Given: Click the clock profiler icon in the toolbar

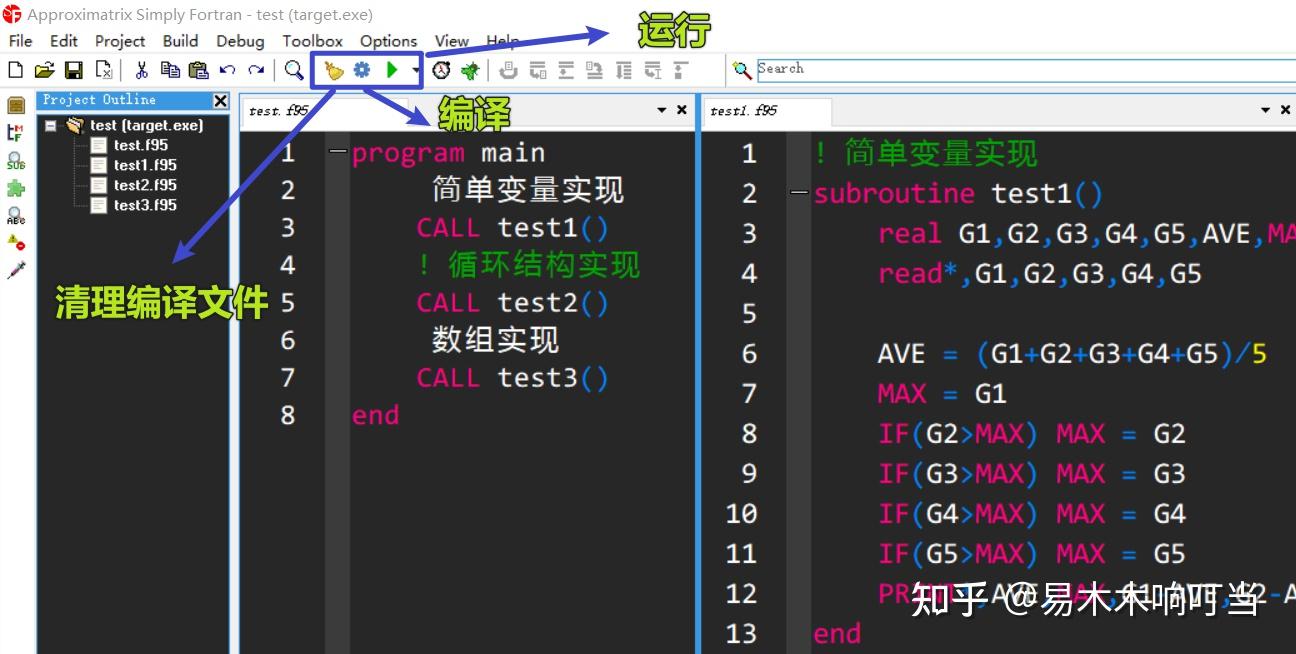Looking at the screenshot, I should pos(441,70).
